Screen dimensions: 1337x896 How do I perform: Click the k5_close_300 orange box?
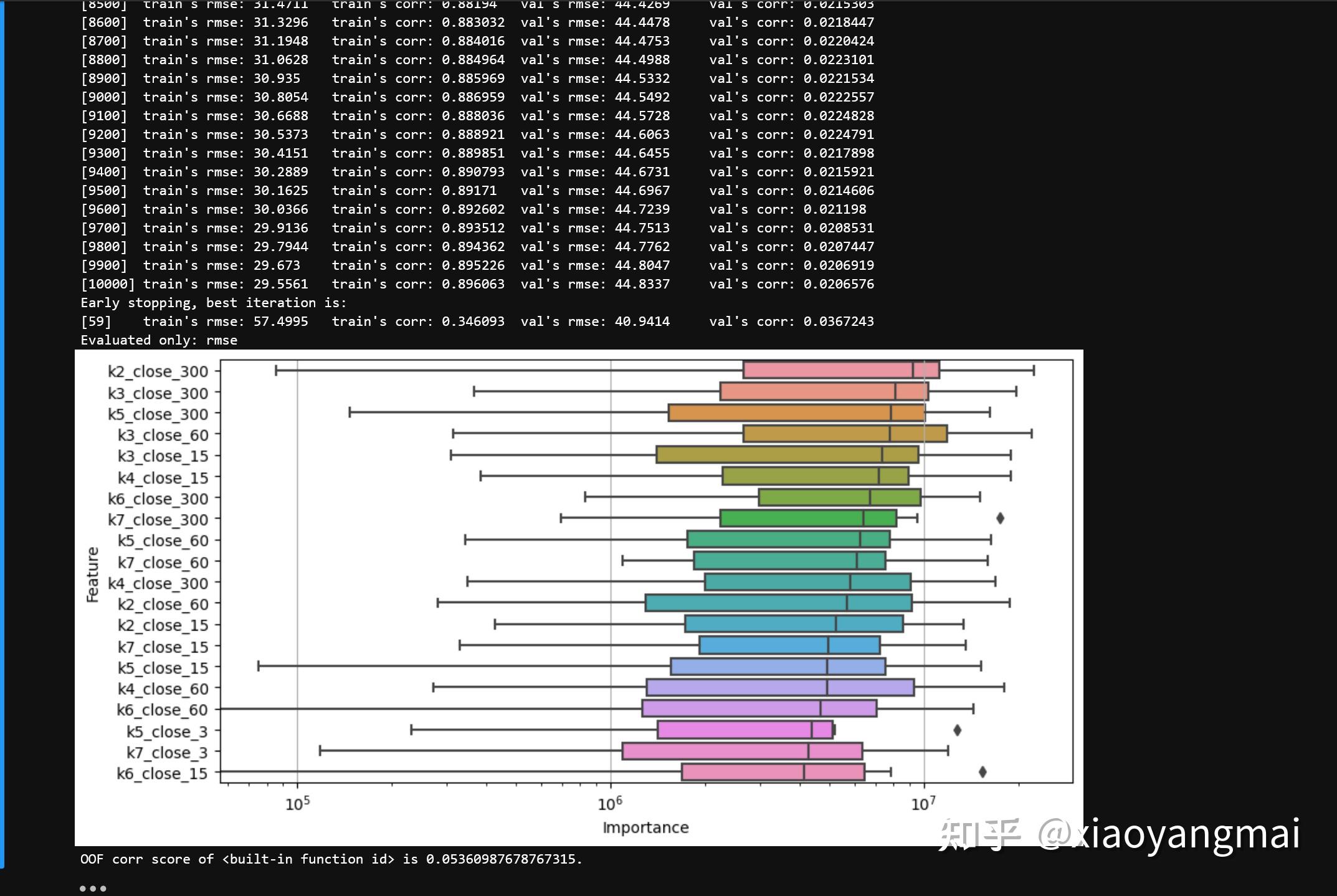point(796,412)
